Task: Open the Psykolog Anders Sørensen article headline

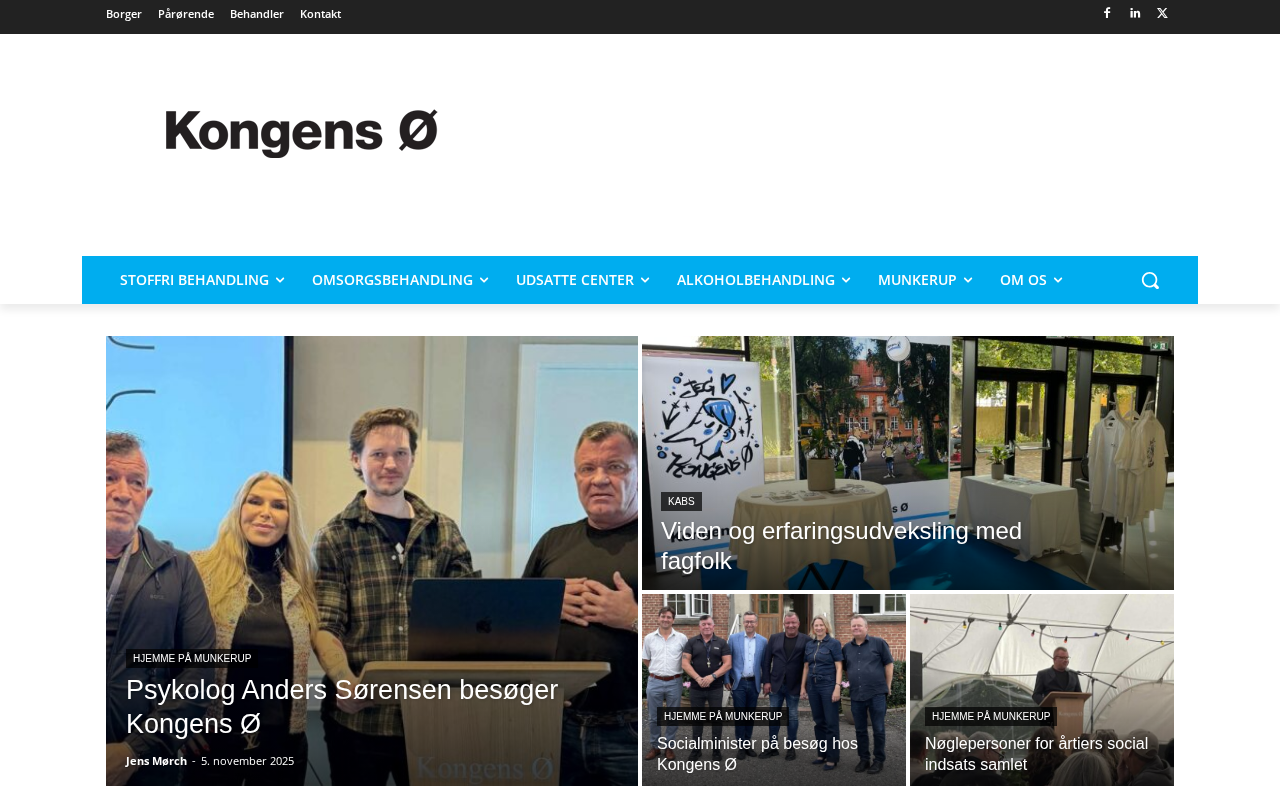Action: pyautogui.click(x=342, y=706)
